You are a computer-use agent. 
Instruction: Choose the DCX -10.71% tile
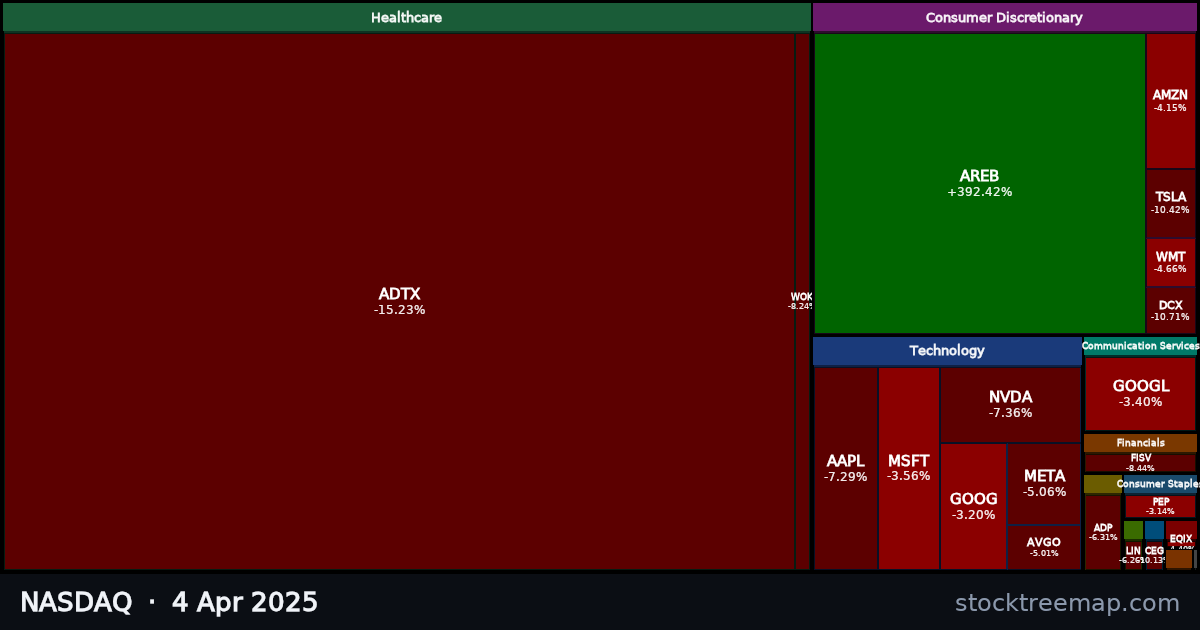[1170, 310]
